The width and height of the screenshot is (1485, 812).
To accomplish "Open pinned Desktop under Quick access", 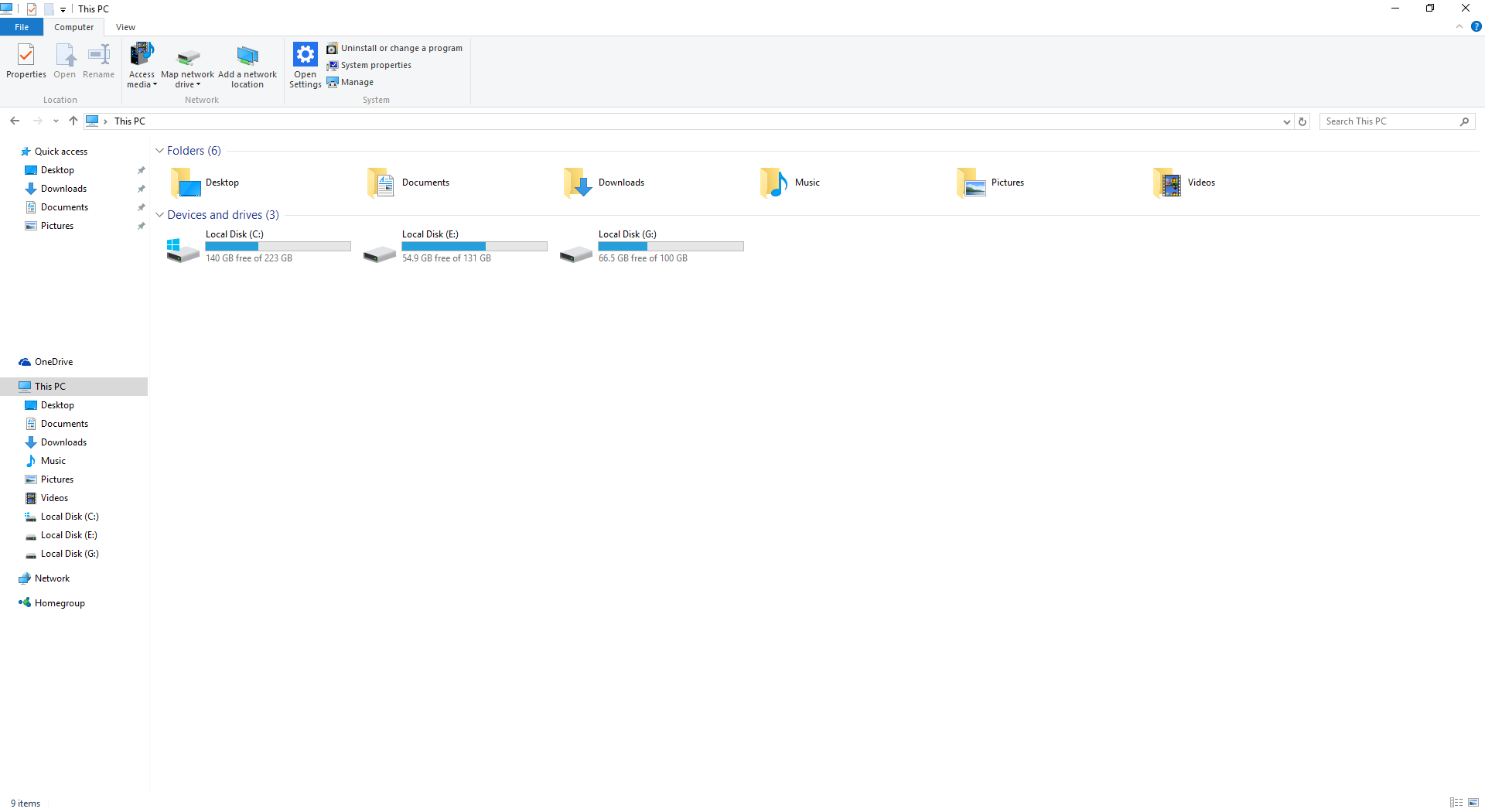I will click(57, 170).
